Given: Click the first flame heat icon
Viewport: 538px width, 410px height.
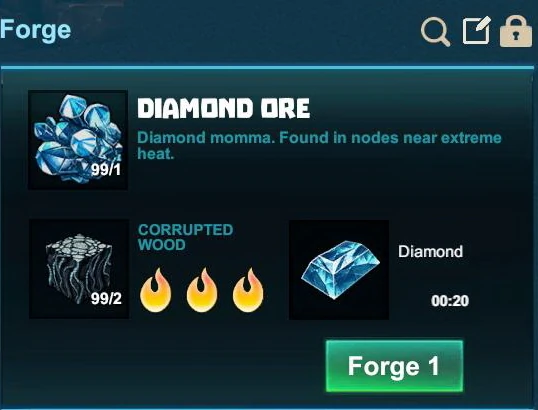Looking at the screenshot, I should pos(155,290).
